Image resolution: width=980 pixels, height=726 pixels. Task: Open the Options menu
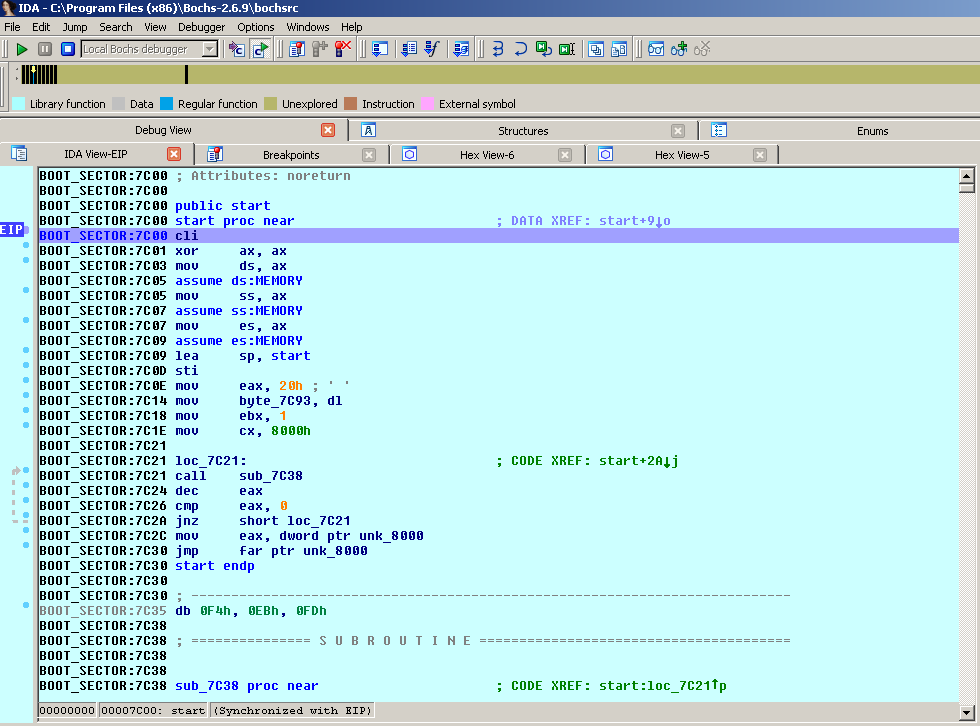tap(256, 27)
